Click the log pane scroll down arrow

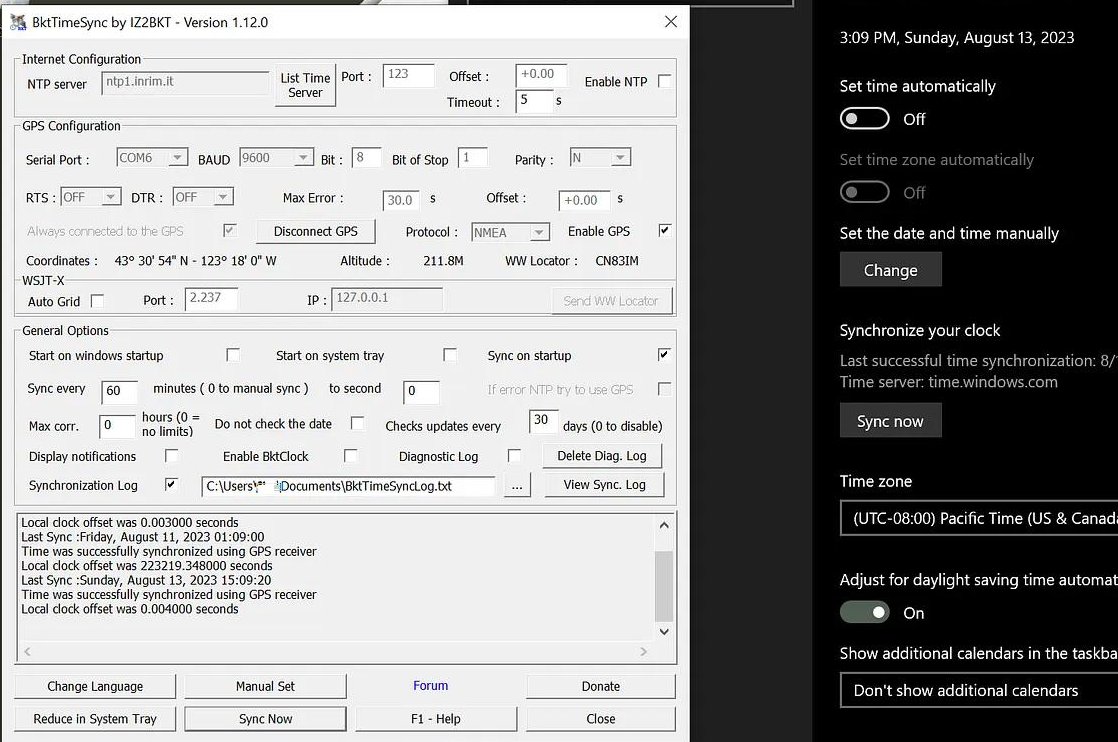(x=664, y=631)
